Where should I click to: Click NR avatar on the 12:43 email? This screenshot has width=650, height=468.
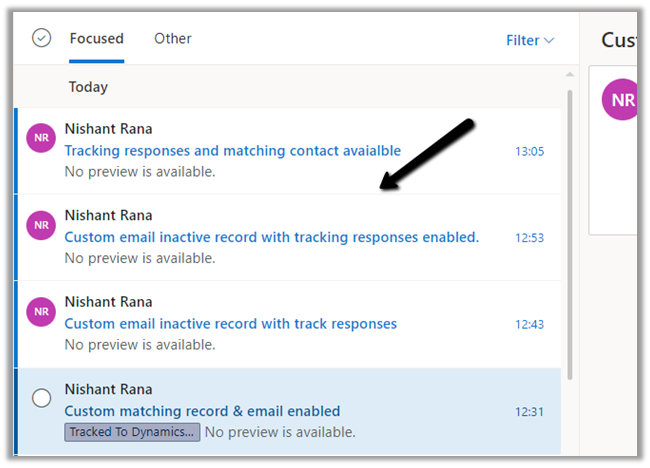tap(41, 311)
